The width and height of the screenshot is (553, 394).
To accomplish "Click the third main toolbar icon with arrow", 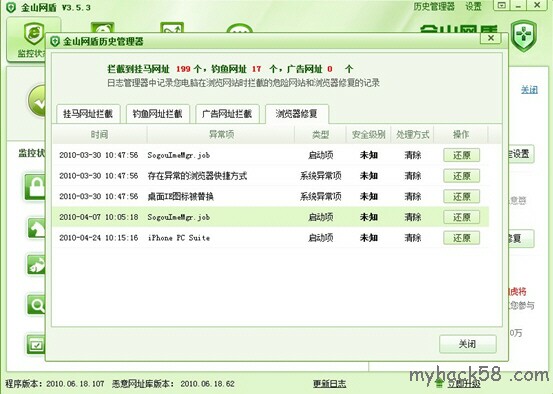I will 172,28.
